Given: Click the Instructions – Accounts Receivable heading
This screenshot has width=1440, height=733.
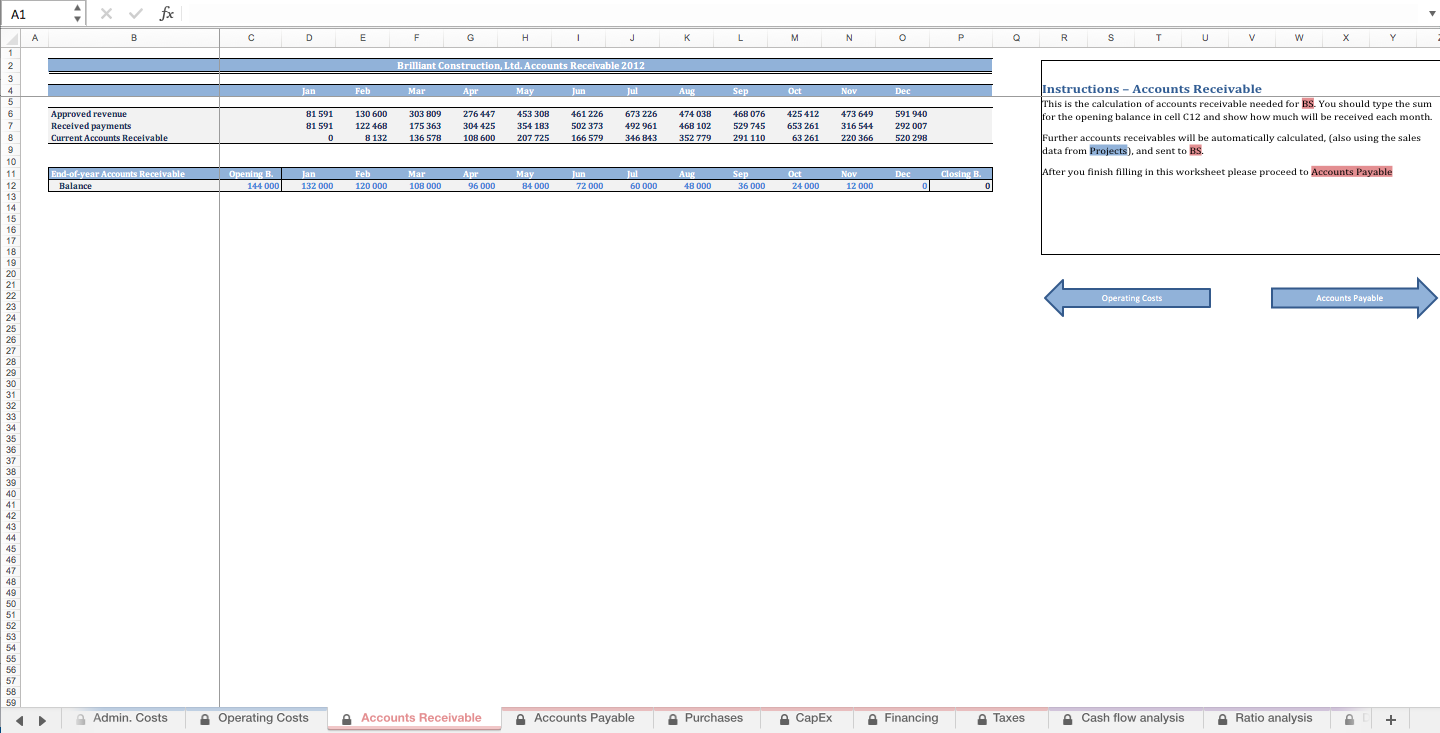Looking at the screenshot, I should coord(1152,89).
